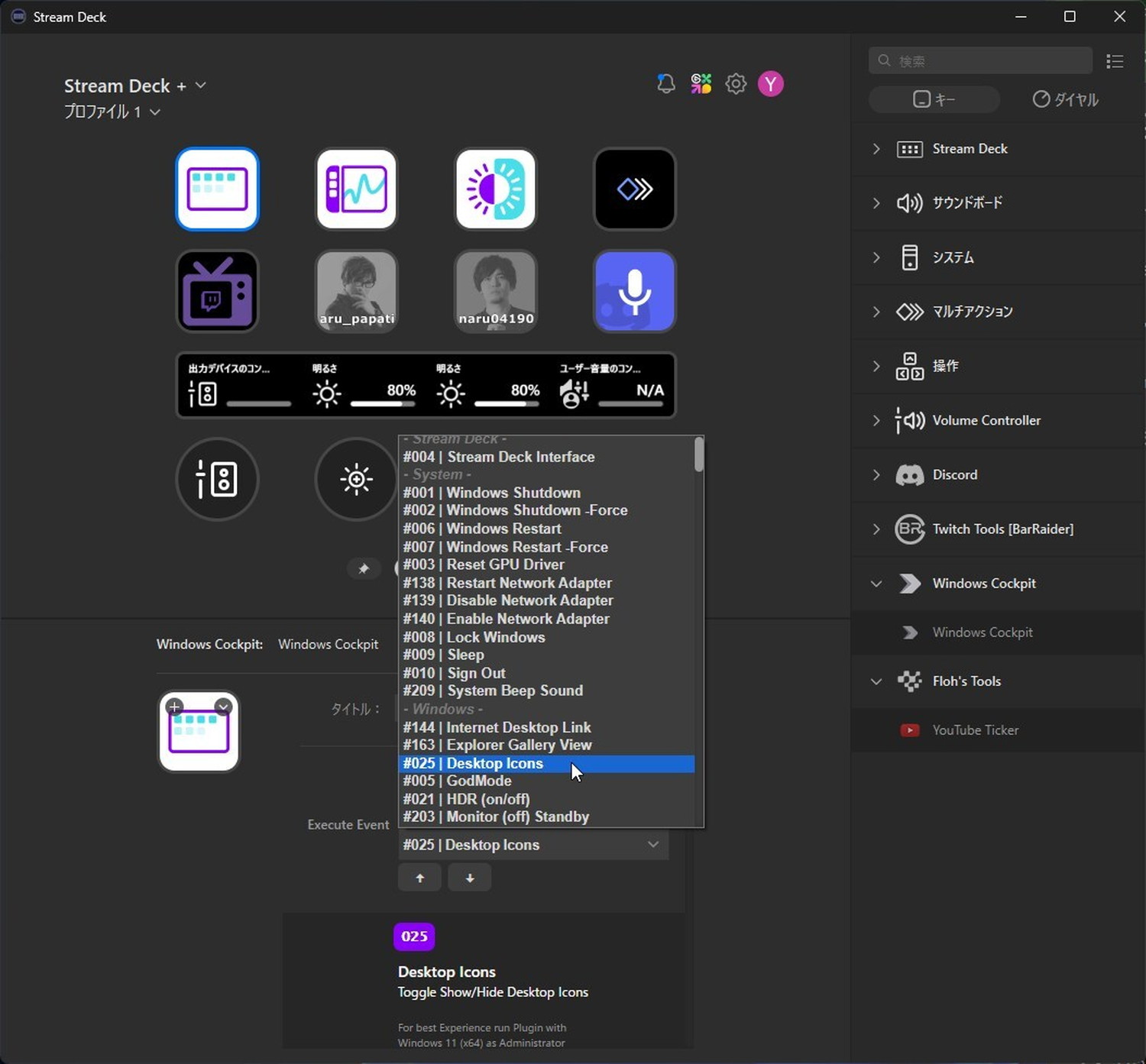Open the プロファイル 1 profile dropdown
This screenshot has width=1146, height=1064.
point(112,112)
